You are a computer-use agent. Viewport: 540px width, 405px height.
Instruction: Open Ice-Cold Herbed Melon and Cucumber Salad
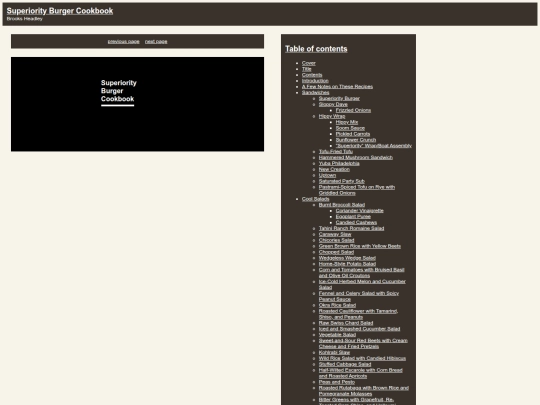(362, 284)
